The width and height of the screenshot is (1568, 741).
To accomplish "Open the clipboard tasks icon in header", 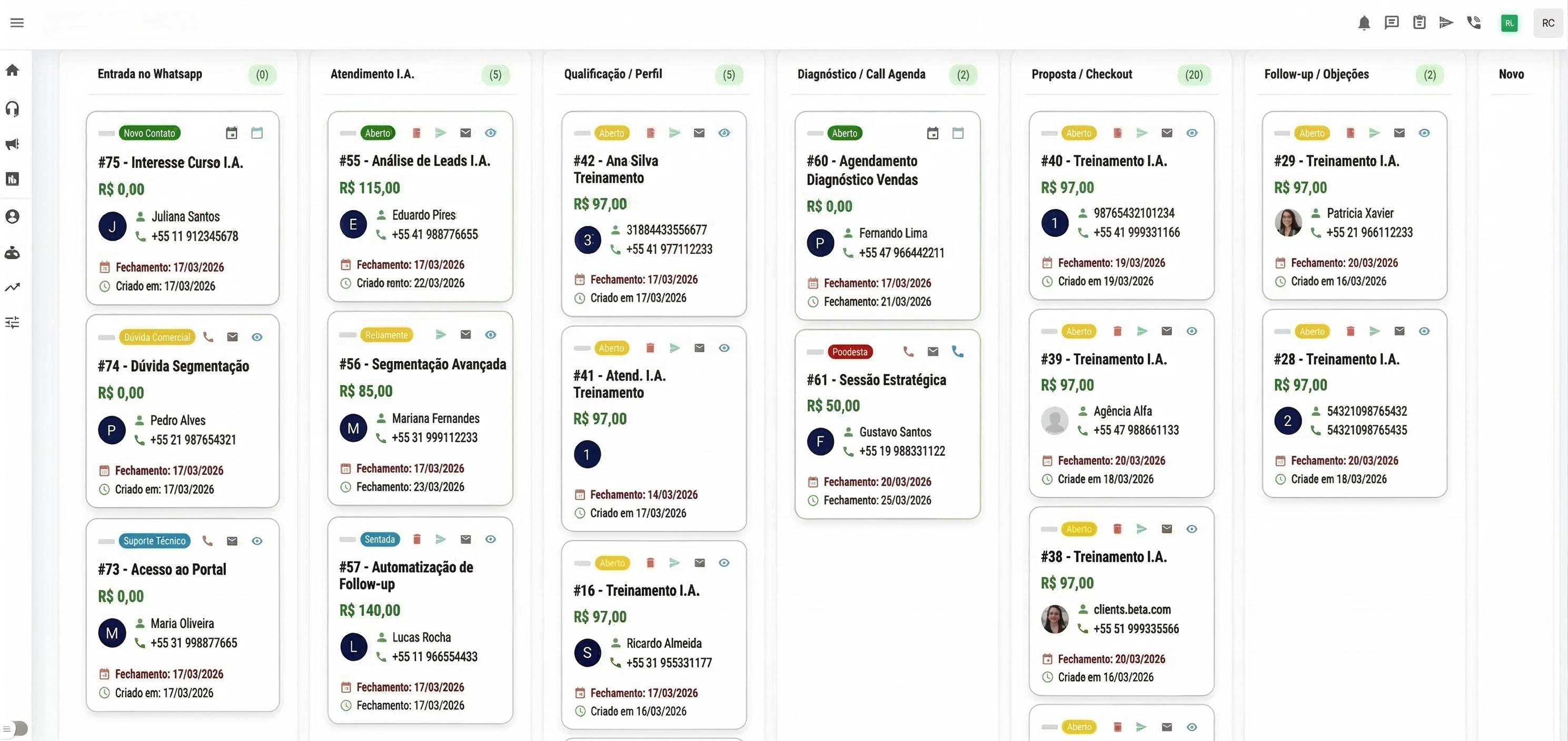I will pos(1419,23).
